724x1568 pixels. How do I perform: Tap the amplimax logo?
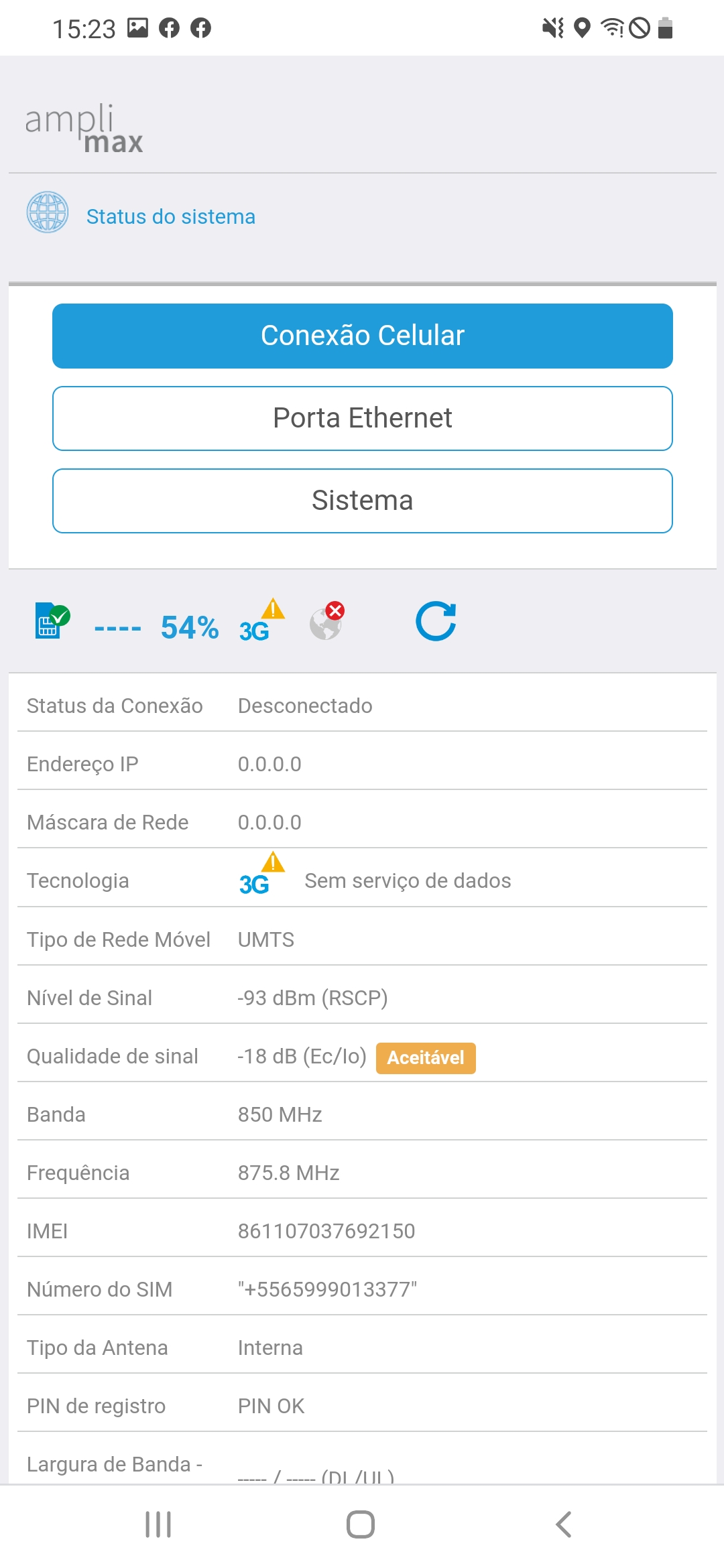pyautogui.click(x=84, y=129)
